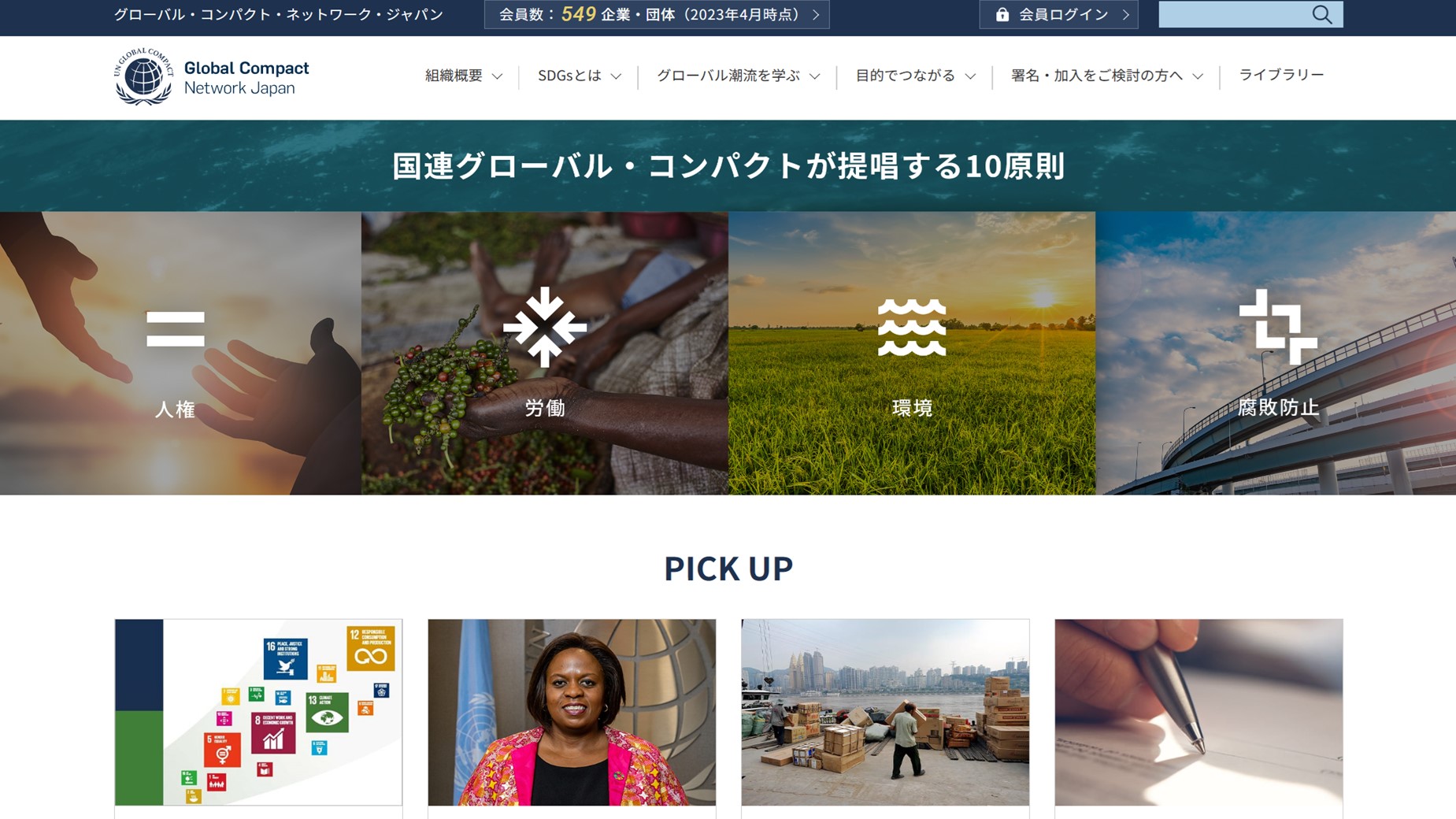1456x819 pixels.
Task: Open the 署名・加入をご検討の方へ menu
Action: click(x=1106, y=76)
